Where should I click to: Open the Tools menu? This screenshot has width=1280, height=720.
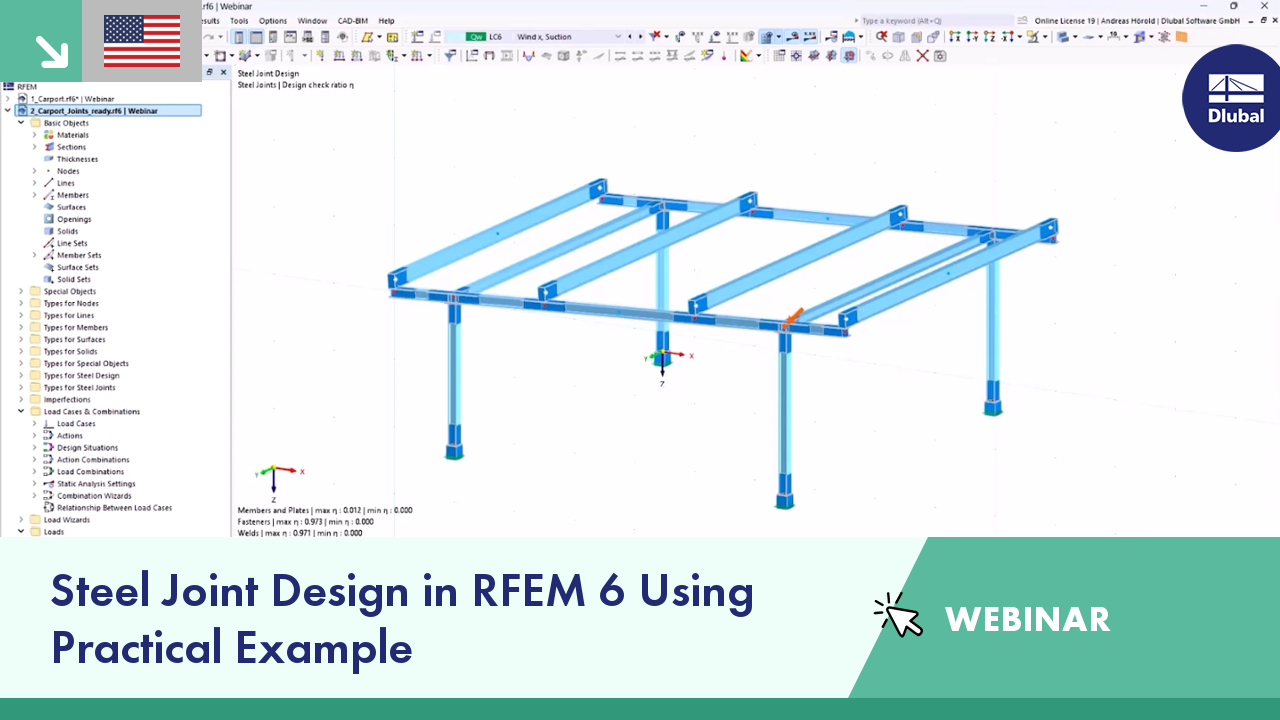coord(239,21)
